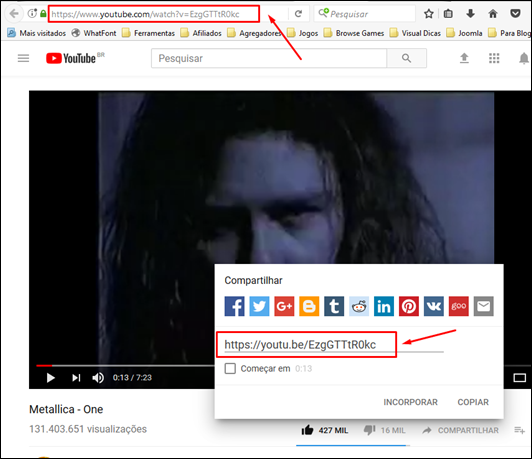
Task: Toggle theater mode icon
Action: pyautogui.click(x=519, y=378)
